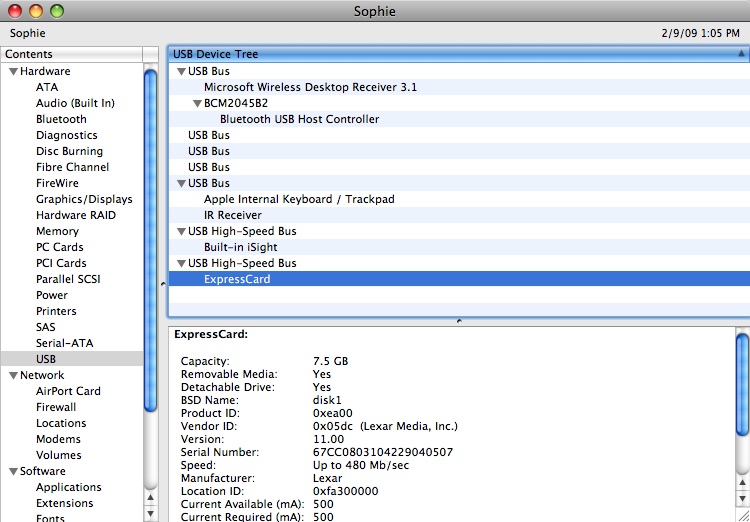
Task: Select Apple Internal Keyboard / Trackpad row
Action: click(x=459, y=200)
